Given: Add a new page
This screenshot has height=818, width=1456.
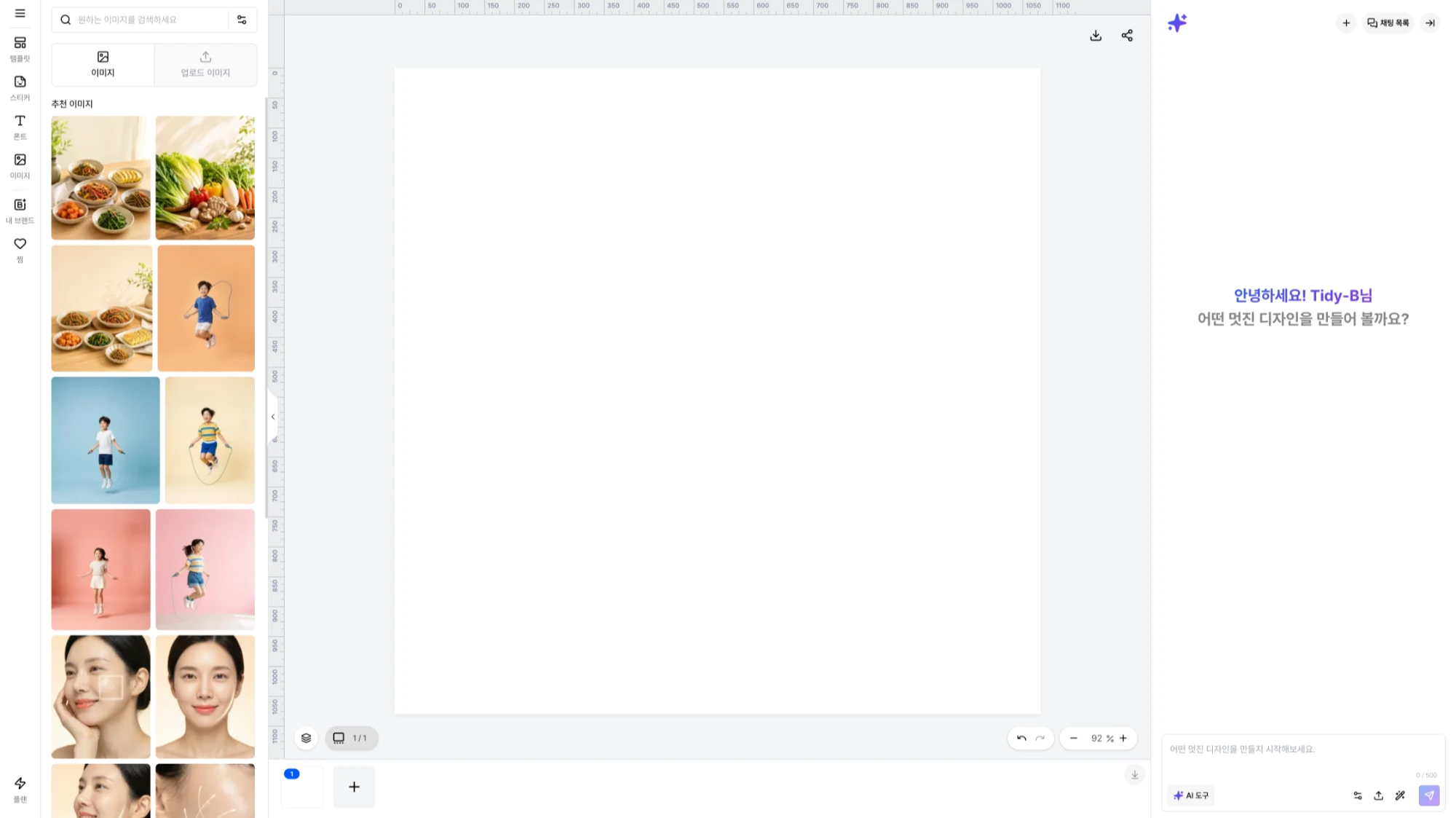Looking at the screenshot, I should [x=354, y=787].
